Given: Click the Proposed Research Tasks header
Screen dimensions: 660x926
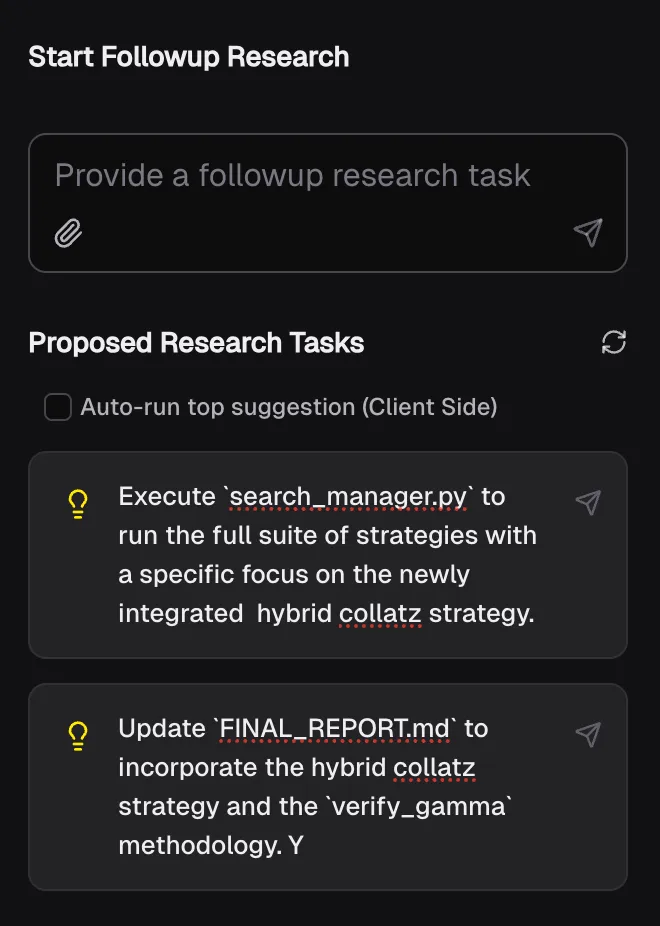Looking at the screenshot, I should pyautogui.click(x=196, y=343).
